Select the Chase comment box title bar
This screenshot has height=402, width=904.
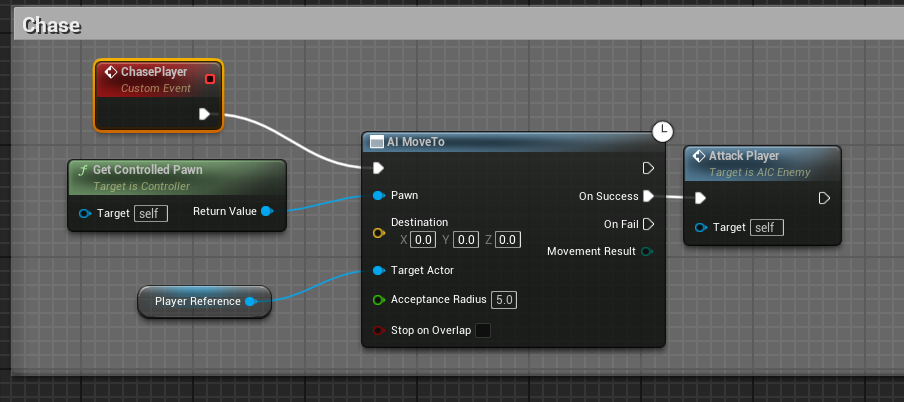click(458, 25)
